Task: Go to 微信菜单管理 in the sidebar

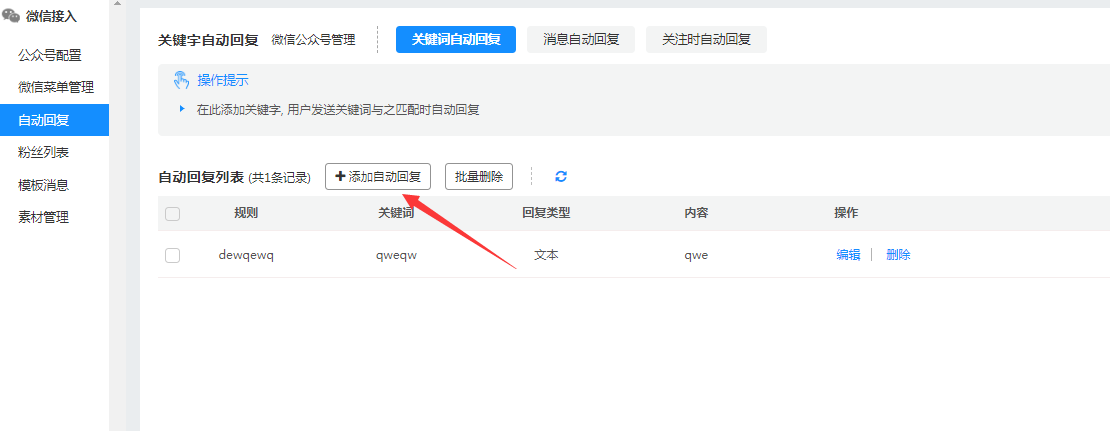Action: [x=56, y=87]
